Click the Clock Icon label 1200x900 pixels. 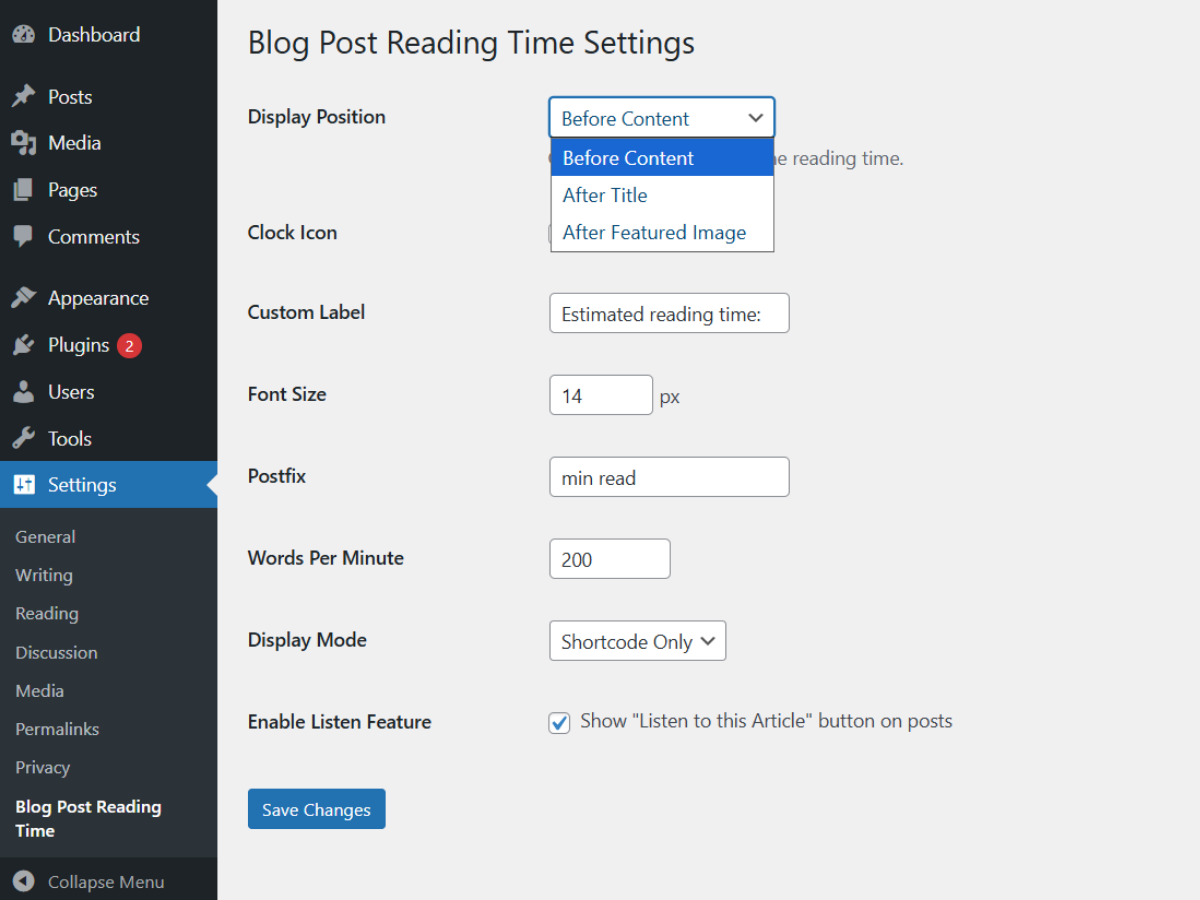tap(292, 232)
